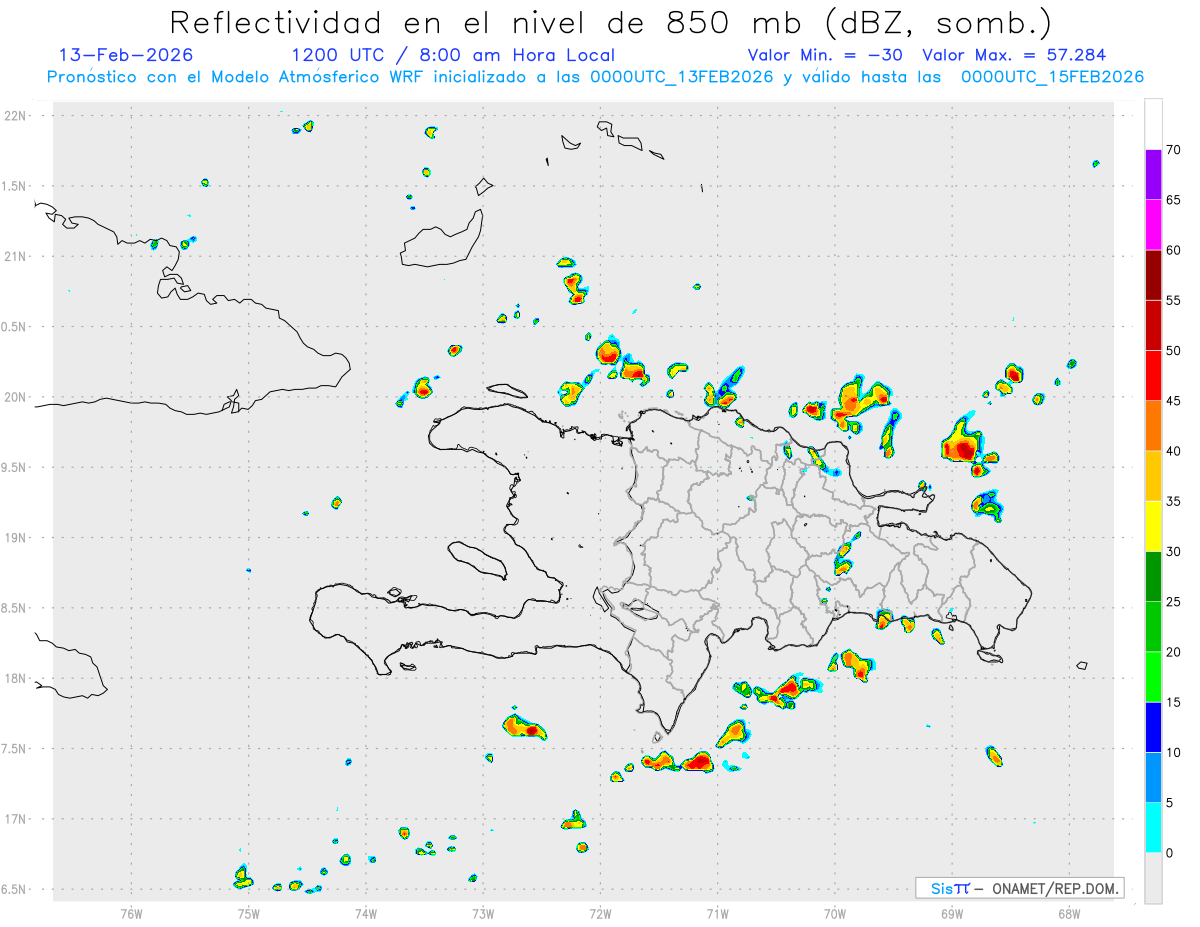Click the "68W" longitude label
Screen dimensions: 1200x927
point(1069,913)
